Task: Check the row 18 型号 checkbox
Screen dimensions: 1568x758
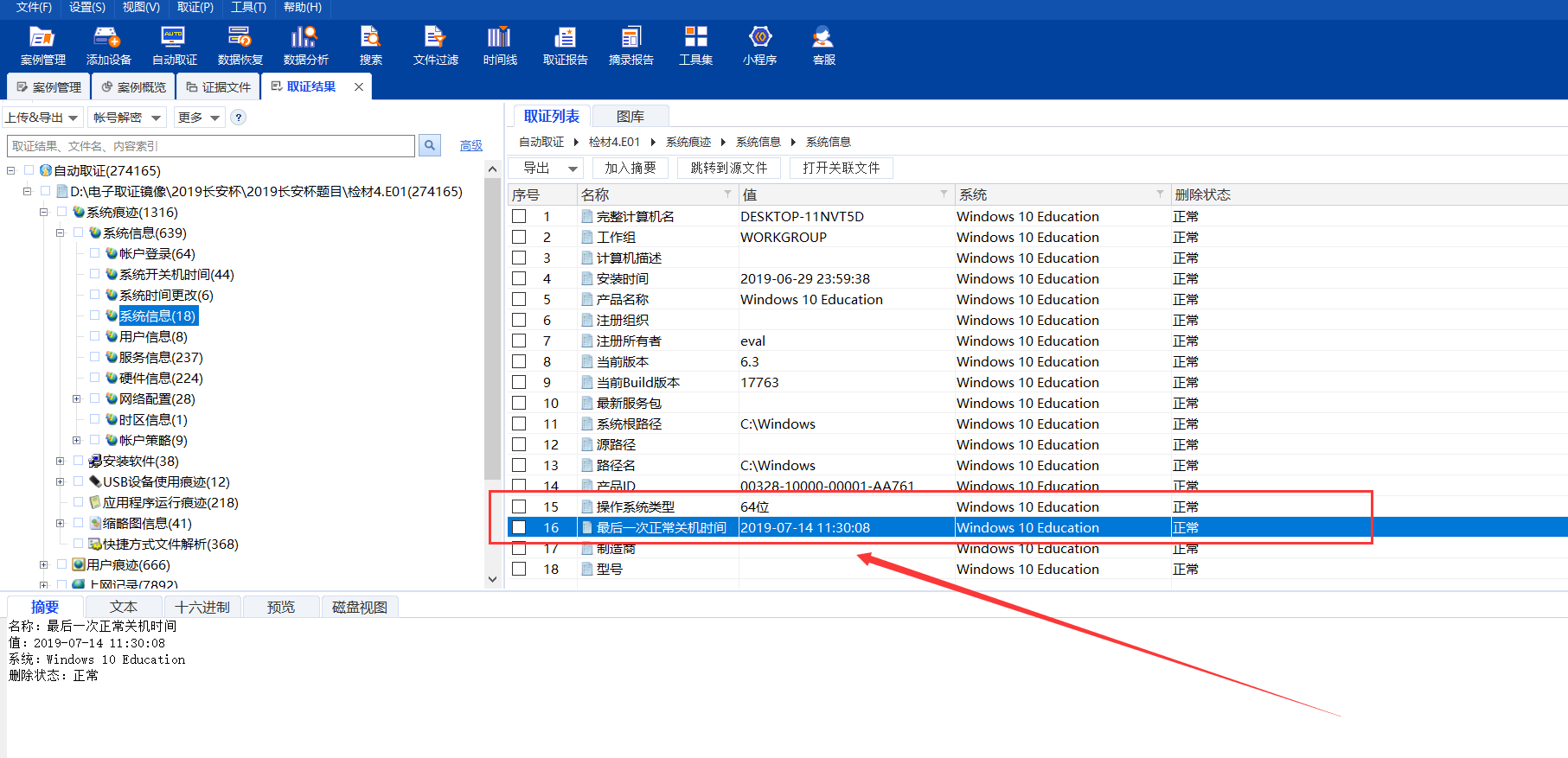Action: [519, 569]
